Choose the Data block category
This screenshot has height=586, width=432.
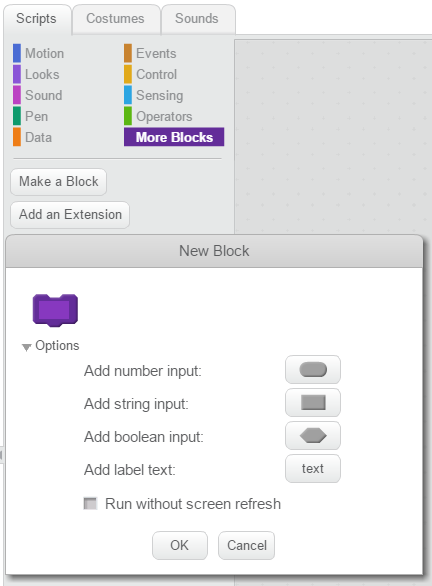33,137
